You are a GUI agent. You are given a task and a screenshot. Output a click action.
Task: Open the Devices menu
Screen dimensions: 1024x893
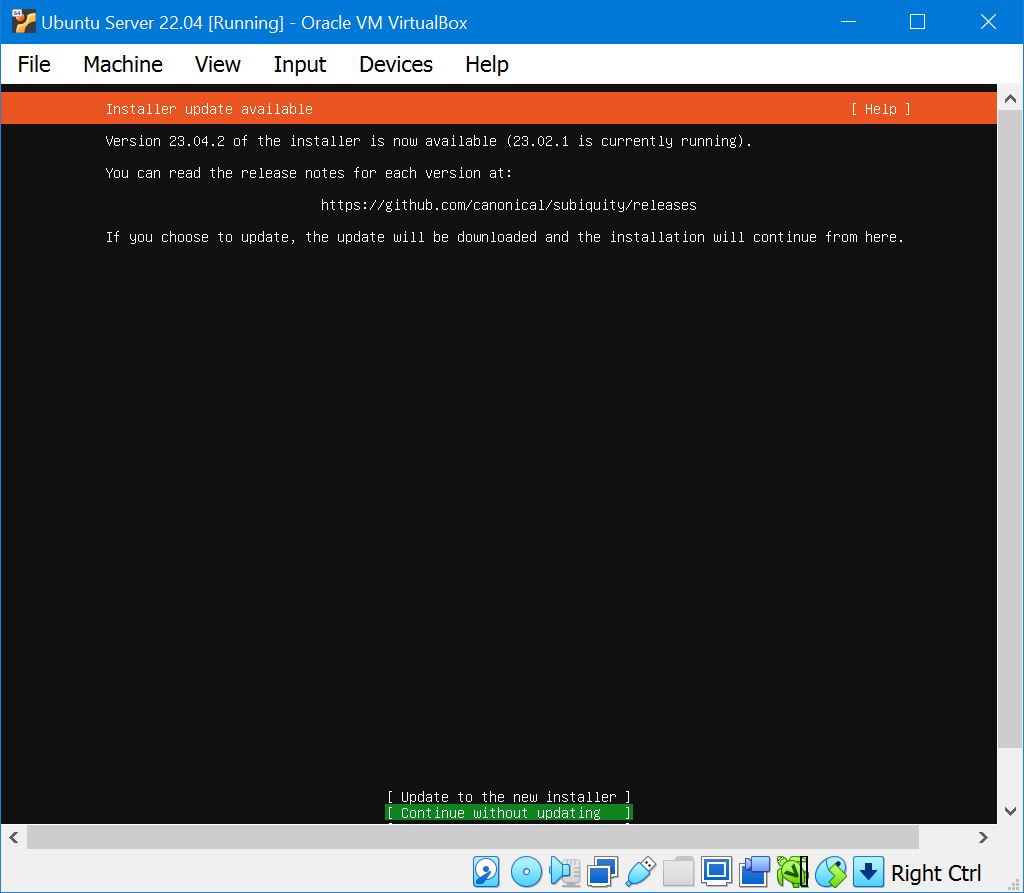pyautogui.click(x=396, y=64)
